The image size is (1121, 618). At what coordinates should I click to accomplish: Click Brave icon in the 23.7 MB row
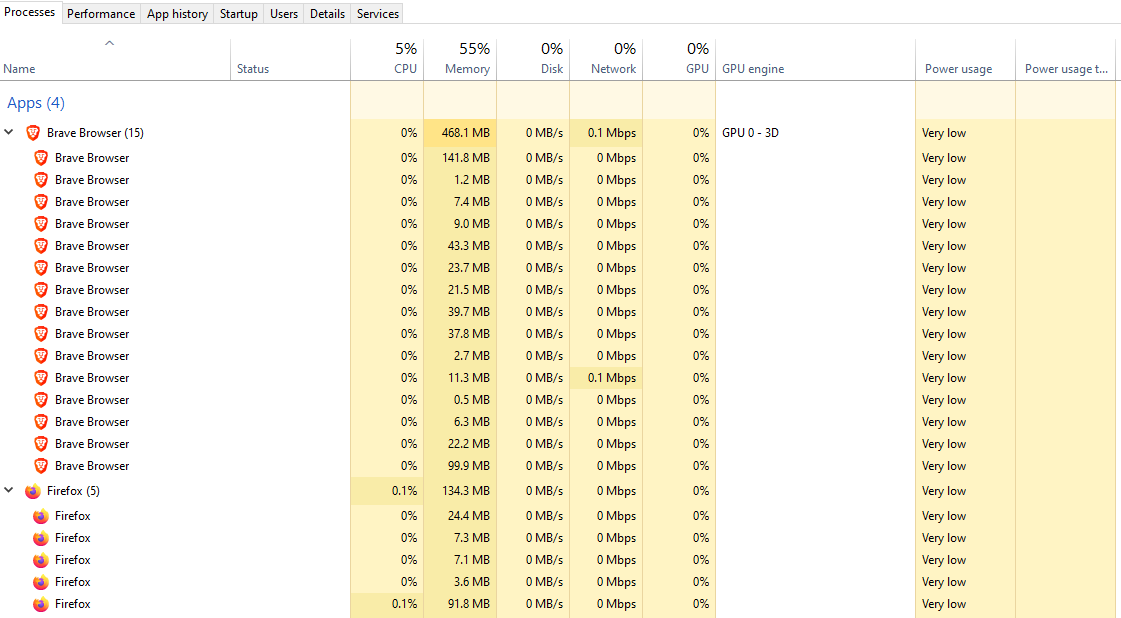coord(41,268)
